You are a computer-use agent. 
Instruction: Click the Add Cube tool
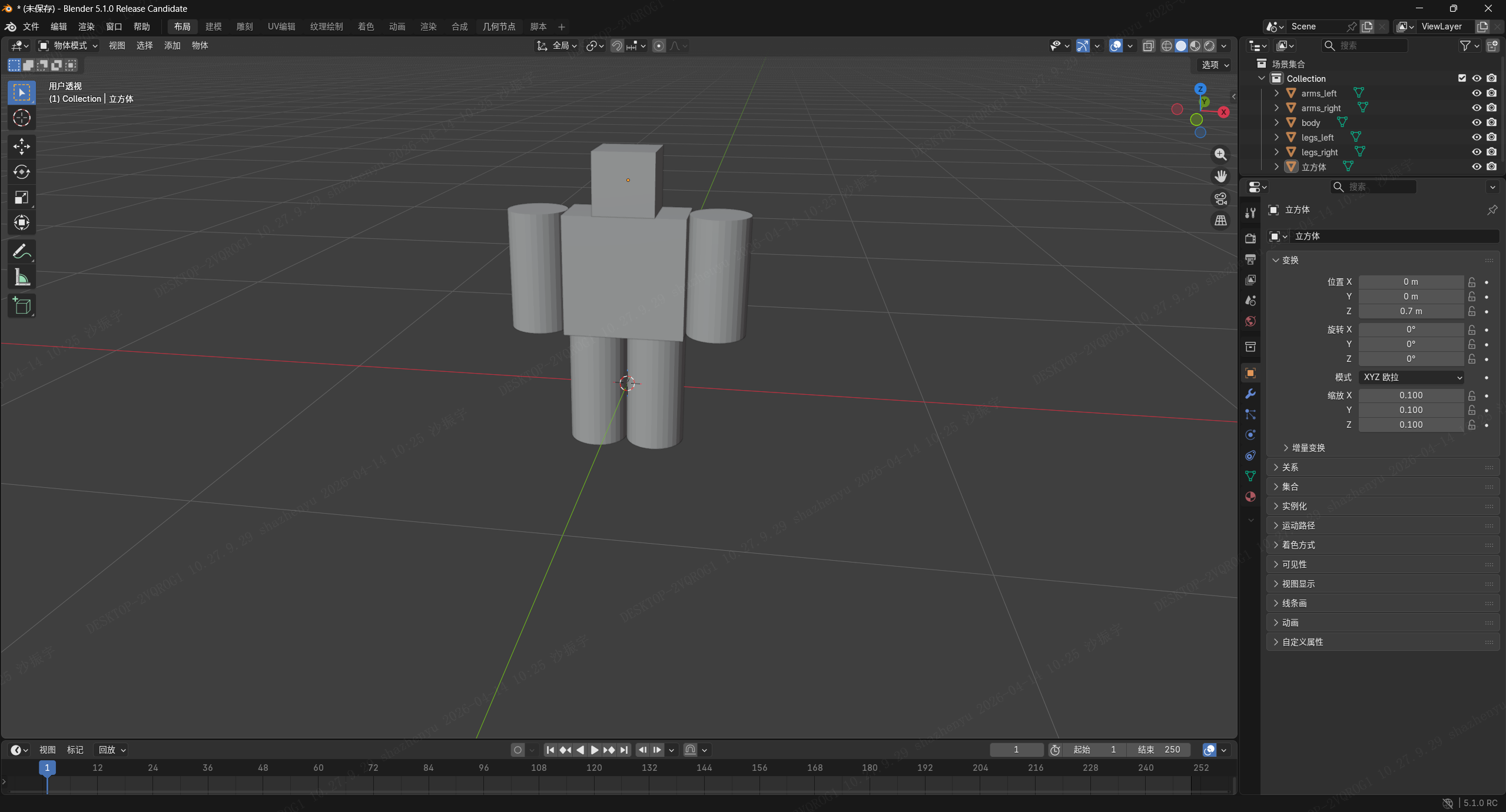(22, 306)
